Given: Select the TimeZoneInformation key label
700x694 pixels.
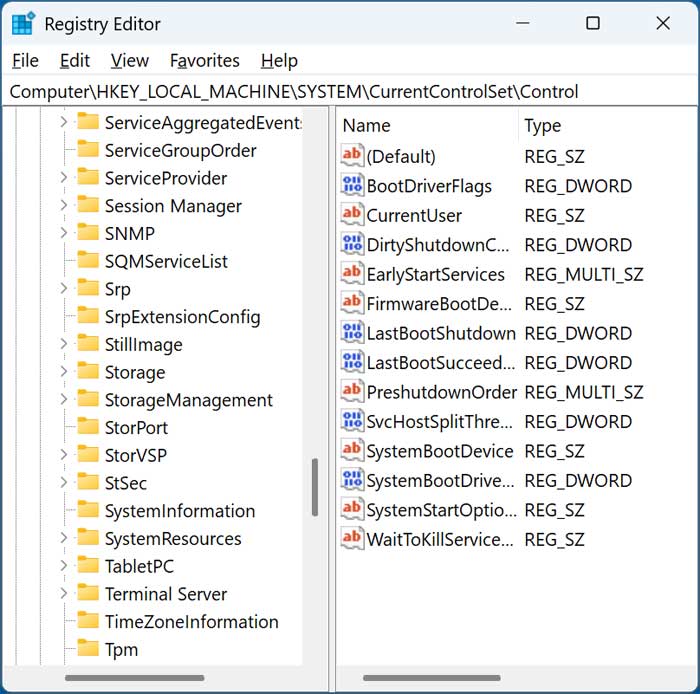Looking at the screenshot, I should (x=192, y=622).
